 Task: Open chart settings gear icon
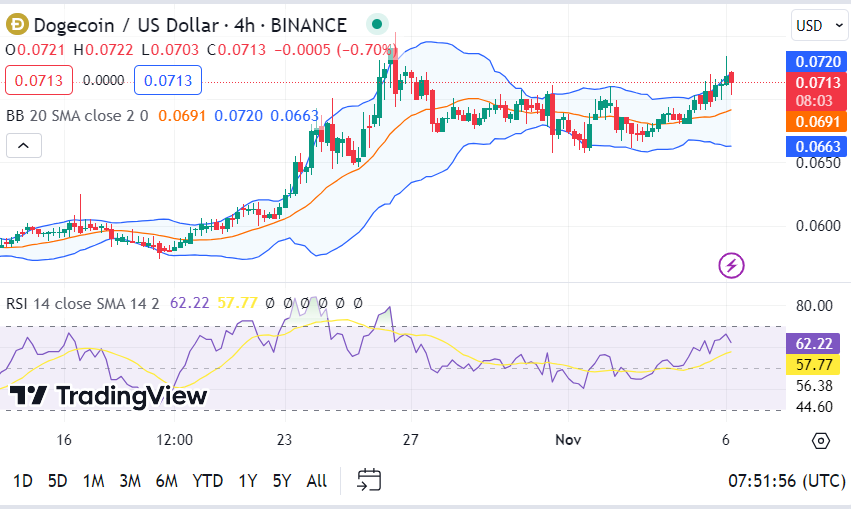point(821,441)
